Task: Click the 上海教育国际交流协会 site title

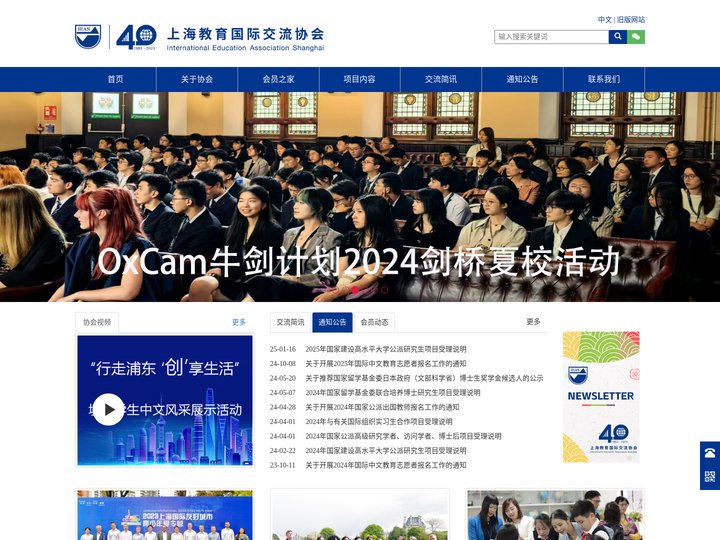Action: (246, 34)
